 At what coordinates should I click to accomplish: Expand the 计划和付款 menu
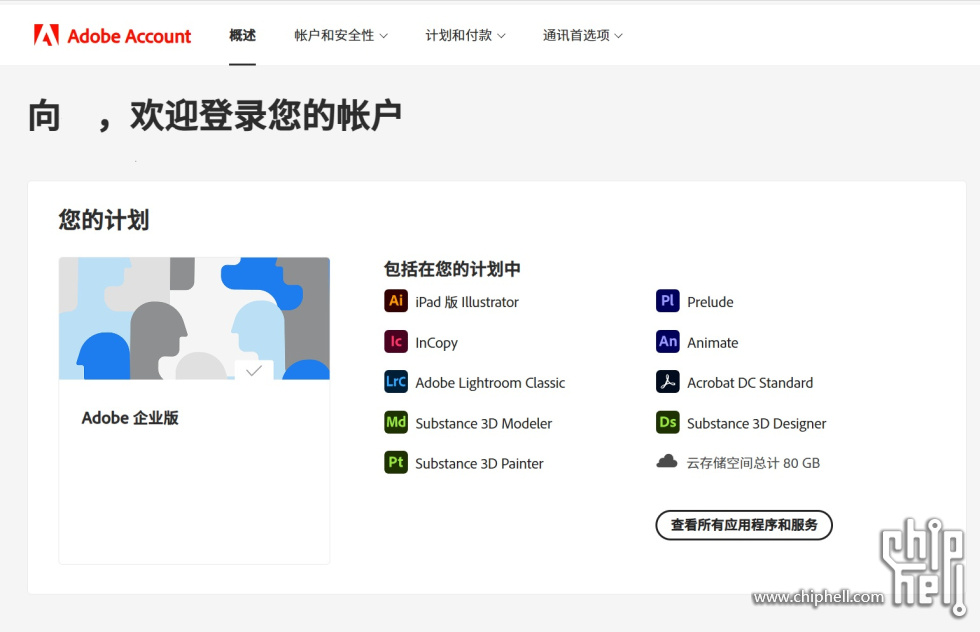pyautogui.click(x=465, y=36)
